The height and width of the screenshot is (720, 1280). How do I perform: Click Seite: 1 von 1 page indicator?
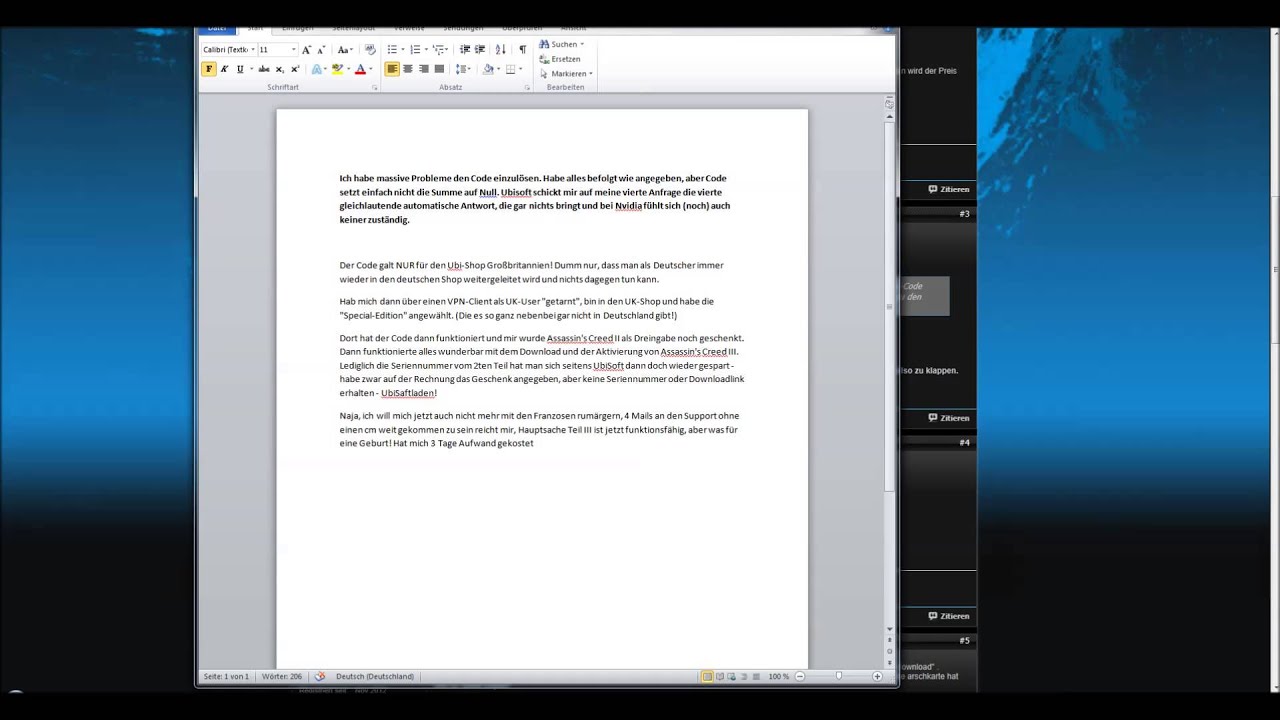tap(226, 676)
